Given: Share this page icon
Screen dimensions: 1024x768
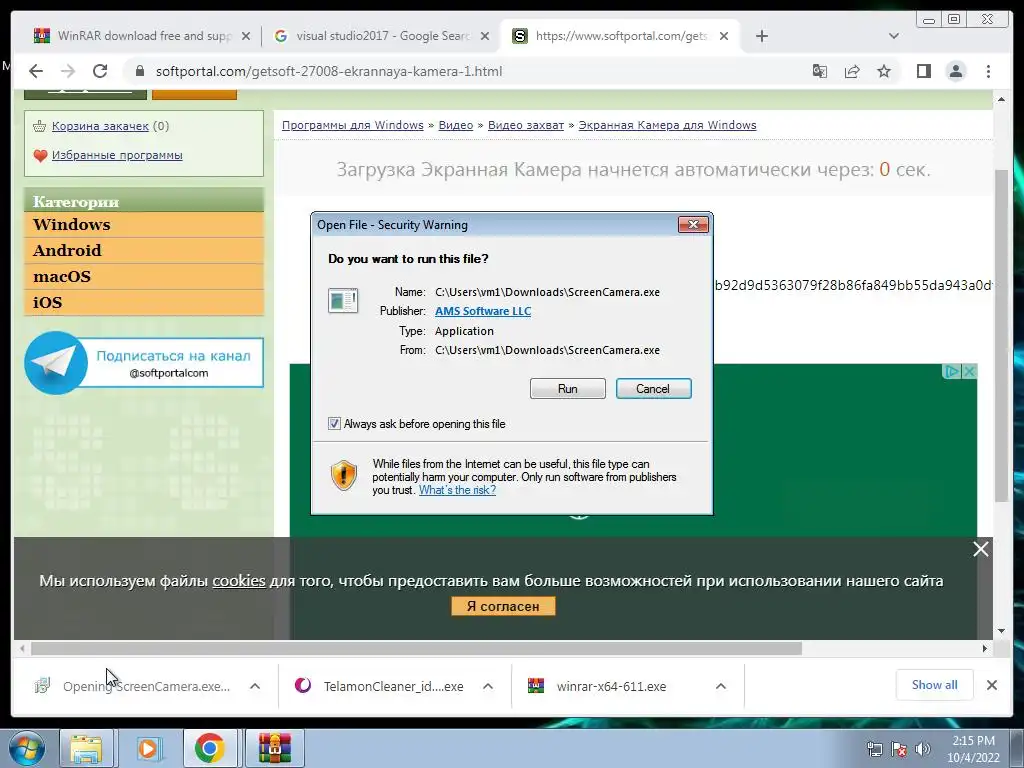Looking at the screenshot, I should 852,71.
